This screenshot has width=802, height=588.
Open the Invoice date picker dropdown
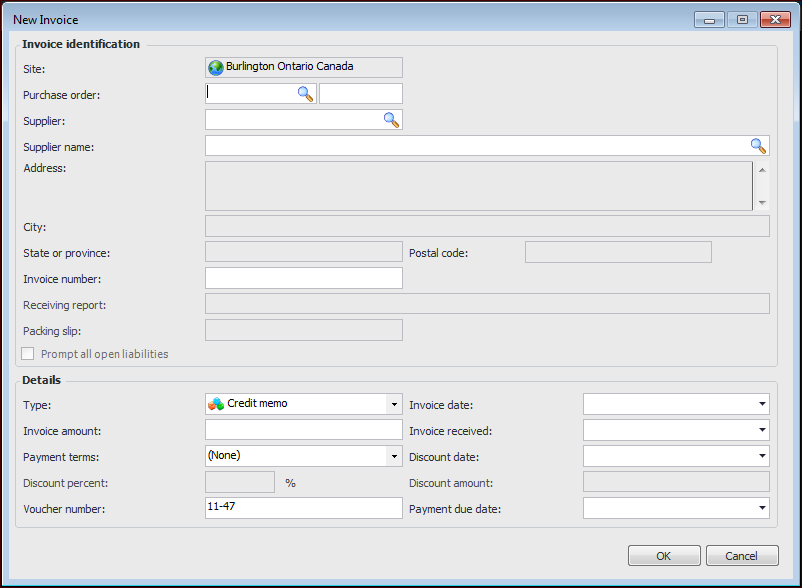pyautogui.click(x=762, y=404)
